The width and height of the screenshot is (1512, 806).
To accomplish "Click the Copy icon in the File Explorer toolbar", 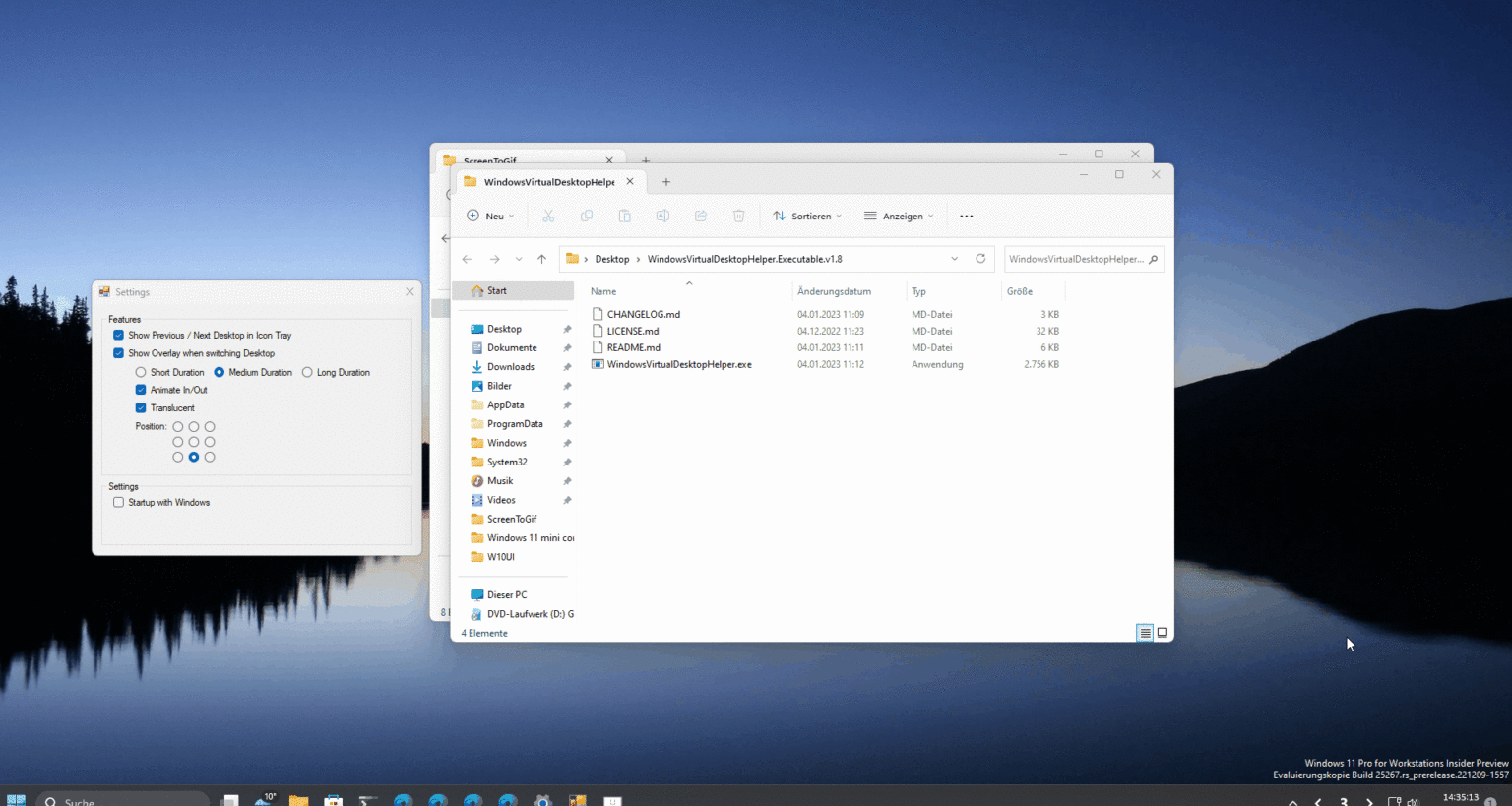I will pos(587,216).
